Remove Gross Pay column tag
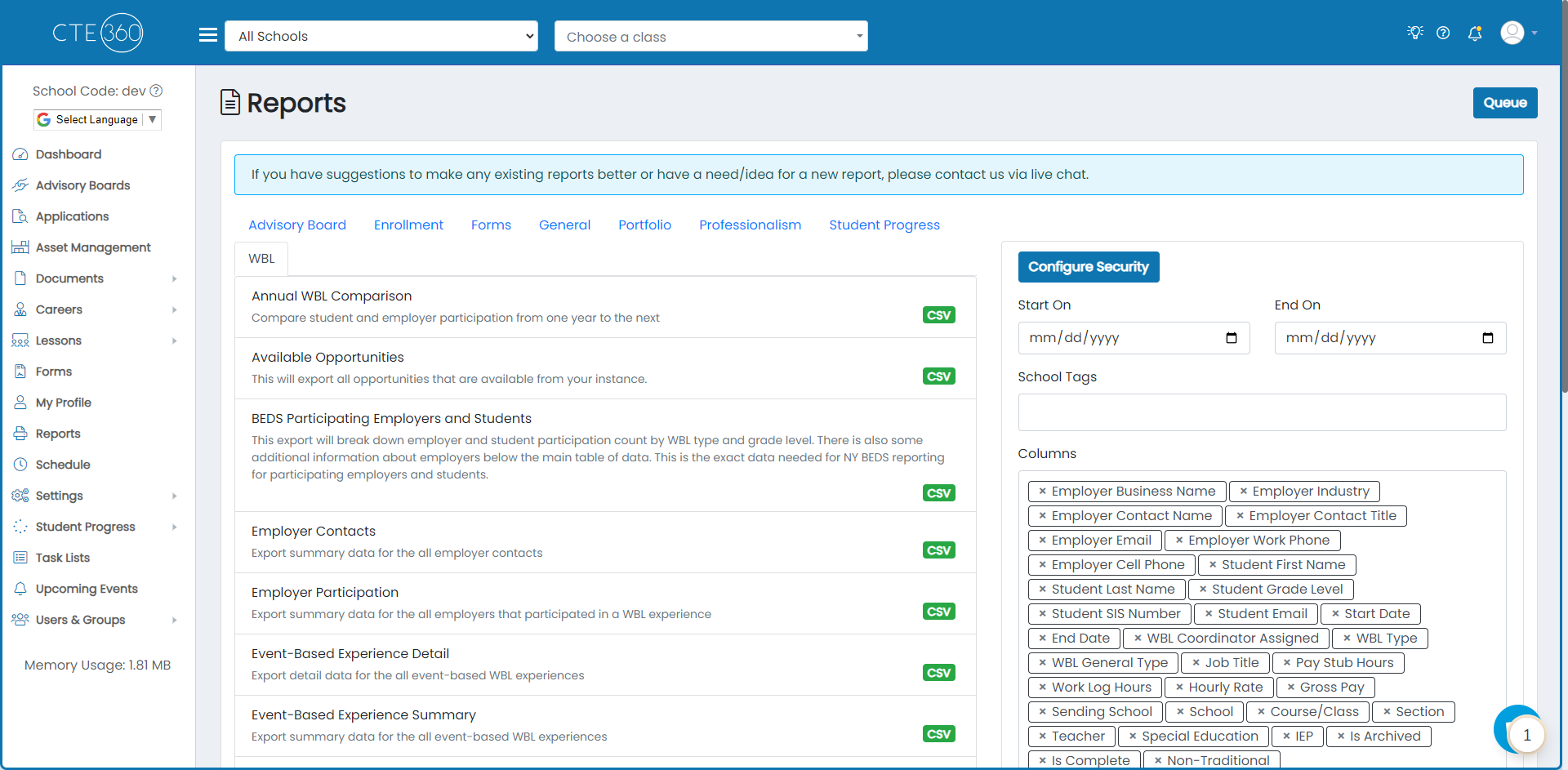This screenshot has width=1568, height=770. pyautogui.click(x=1290, y=687)
